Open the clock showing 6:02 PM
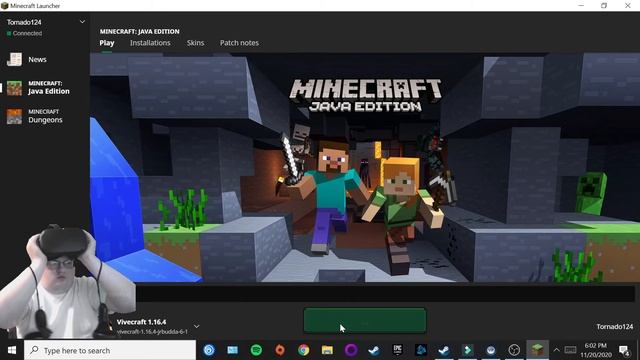 [596, 350]
